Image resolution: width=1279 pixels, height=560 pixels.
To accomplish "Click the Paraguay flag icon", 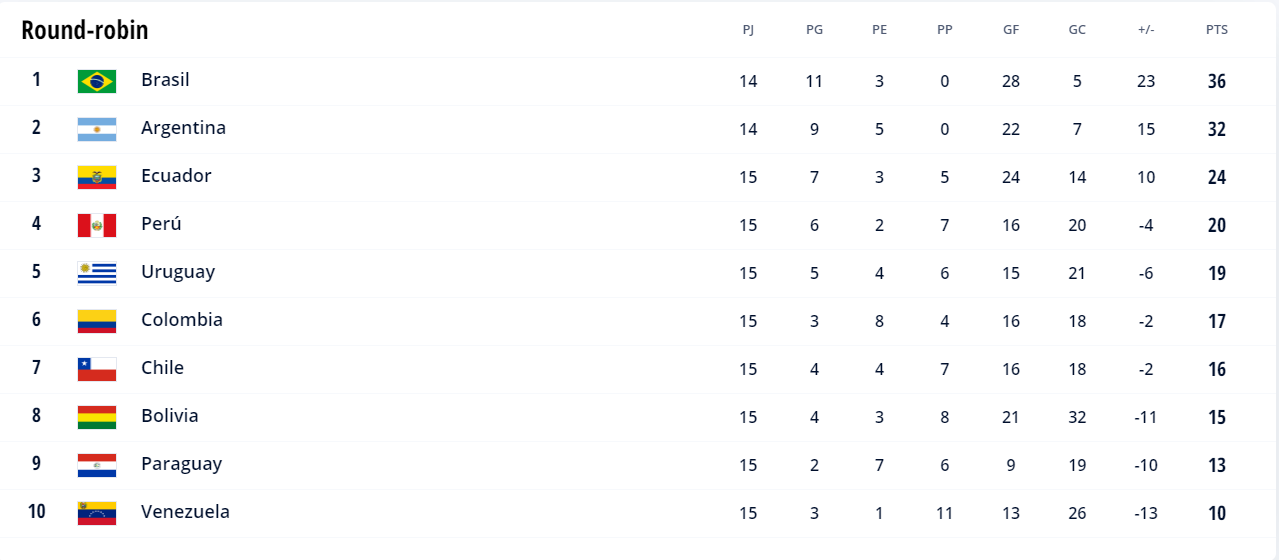I will coord(97,465).
